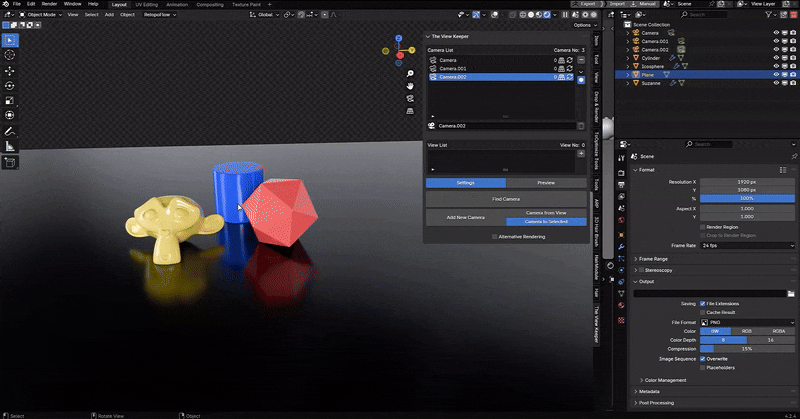Check the Alternative Rendering checkbox
This screenshot has height=419, width=800.
click(x=494, y=237)
